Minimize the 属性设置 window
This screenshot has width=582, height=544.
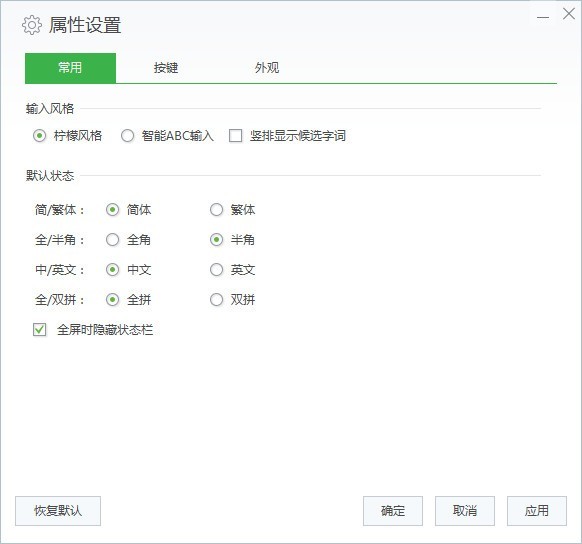[543, 17]
